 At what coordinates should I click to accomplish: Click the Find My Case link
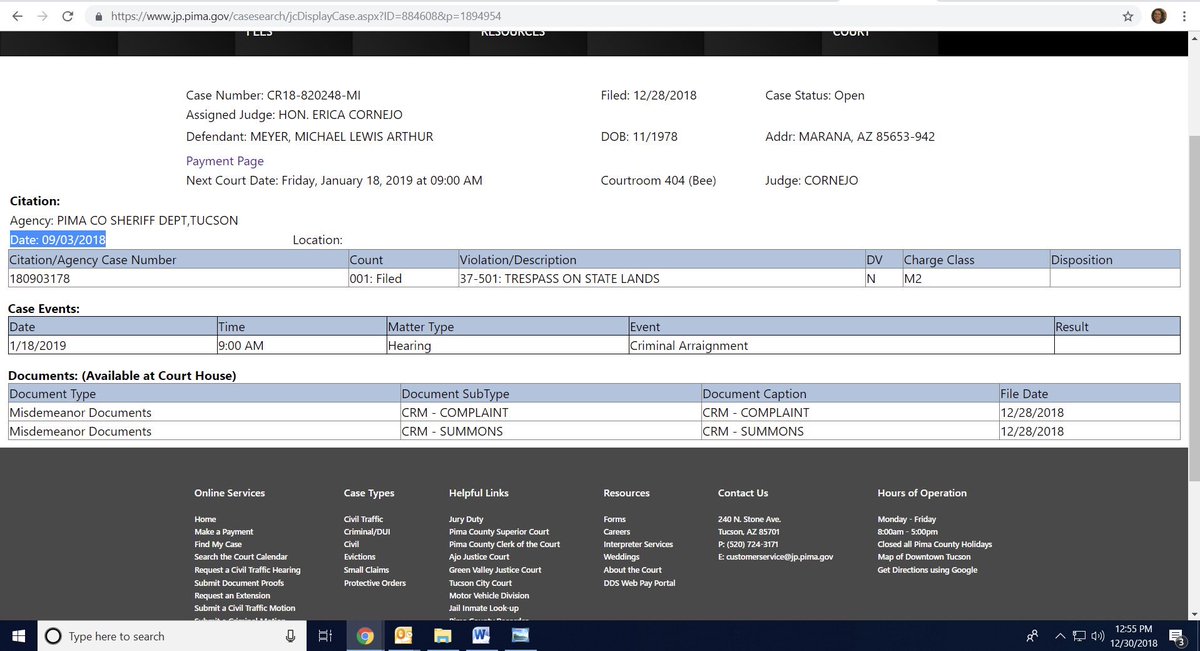point(218,544)
